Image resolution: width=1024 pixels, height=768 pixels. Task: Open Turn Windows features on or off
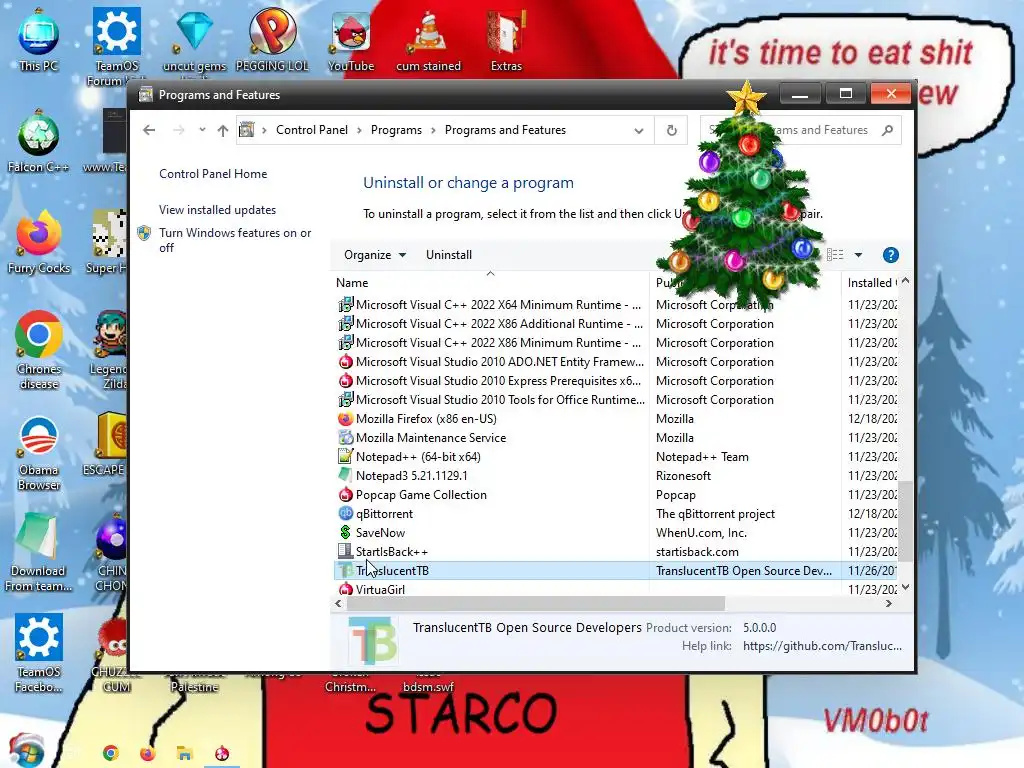[x=235, y=240]
